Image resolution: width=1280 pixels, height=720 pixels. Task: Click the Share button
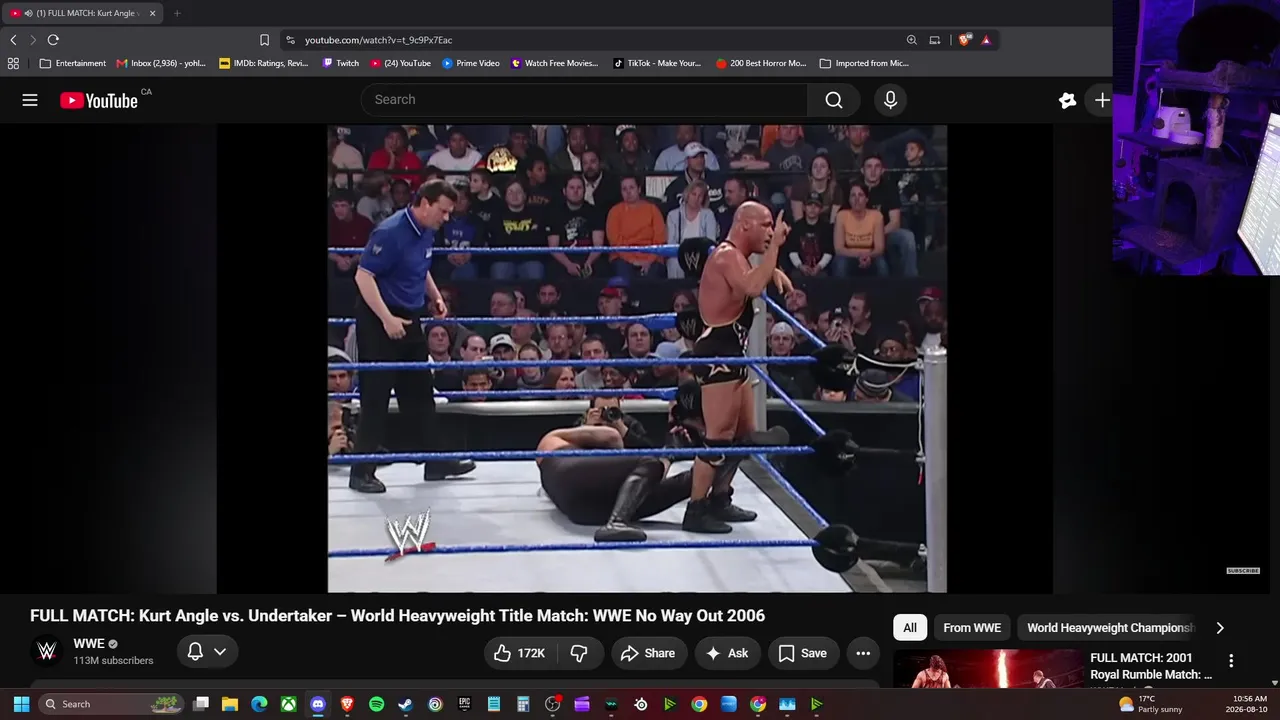[x=648, y=653]
